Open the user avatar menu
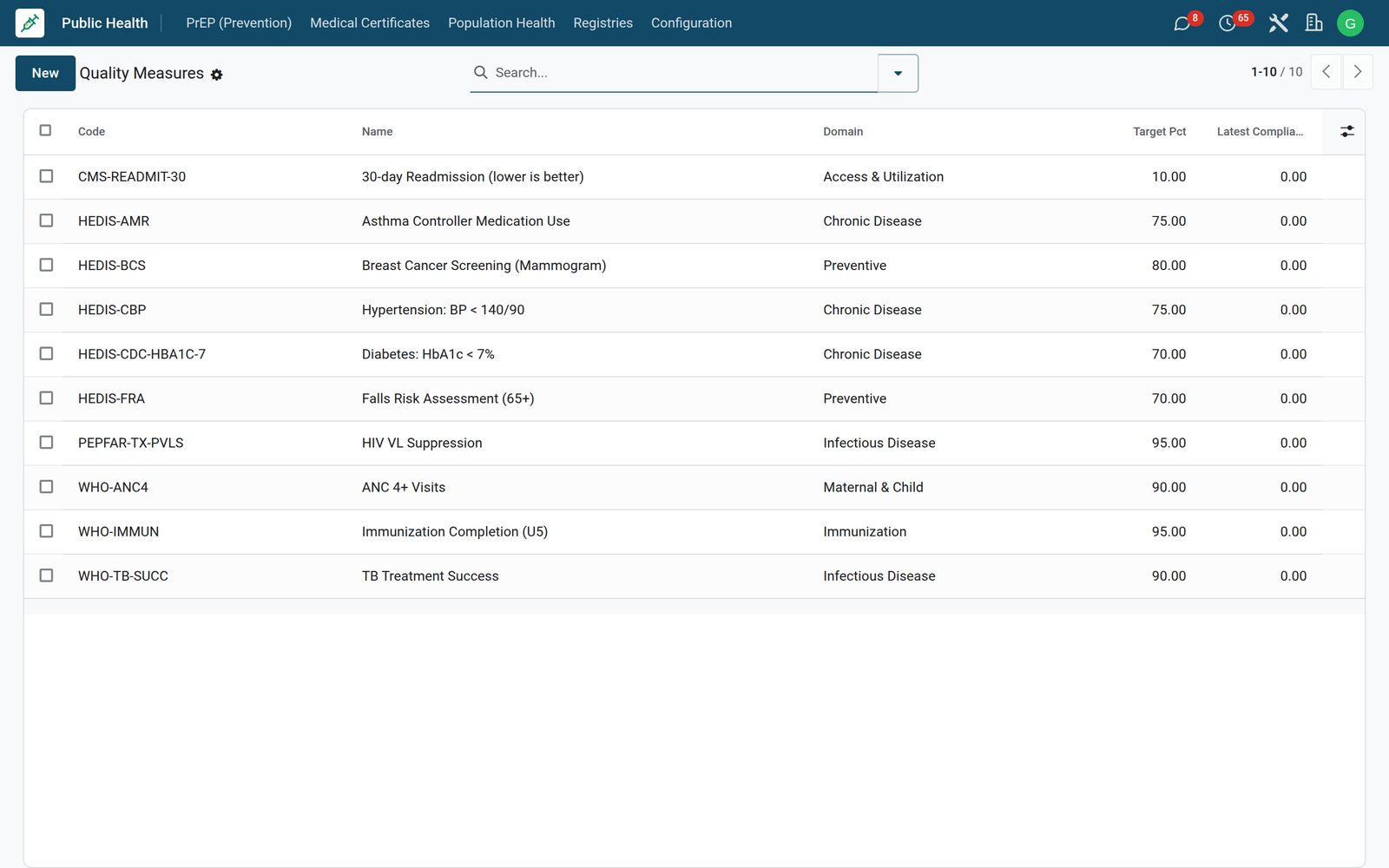The height and width of the screenshot is (868, 1389). (x=1350, y=23)
